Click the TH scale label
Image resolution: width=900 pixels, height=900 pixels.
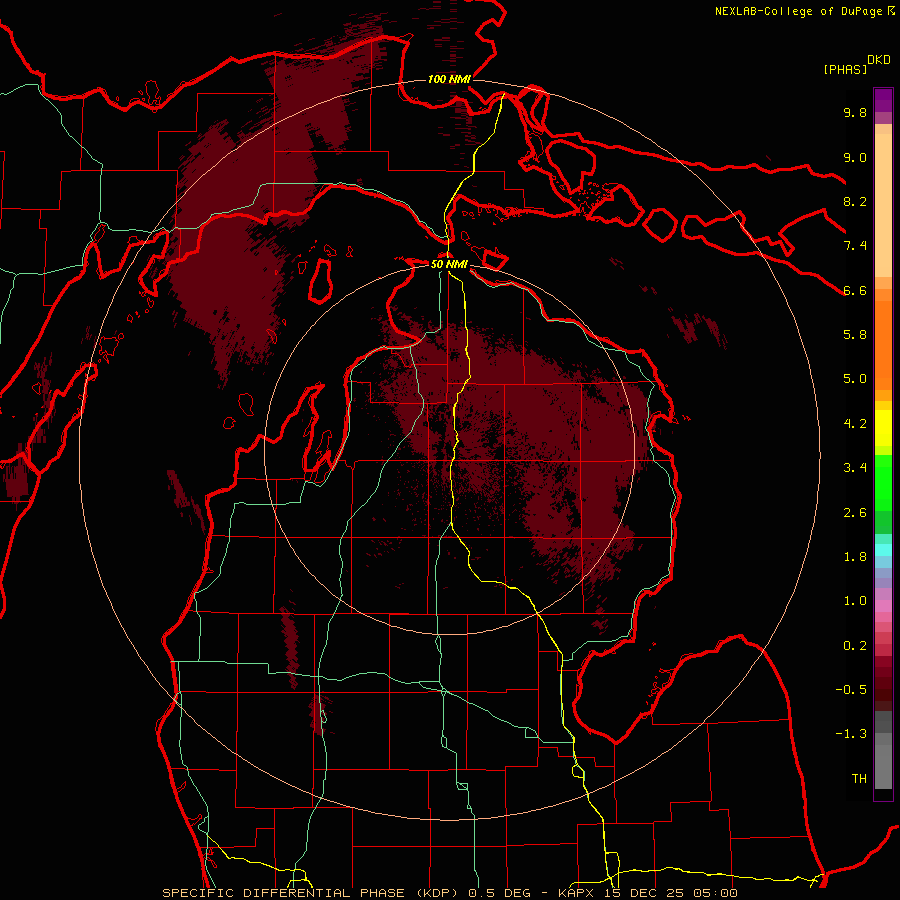859,779
